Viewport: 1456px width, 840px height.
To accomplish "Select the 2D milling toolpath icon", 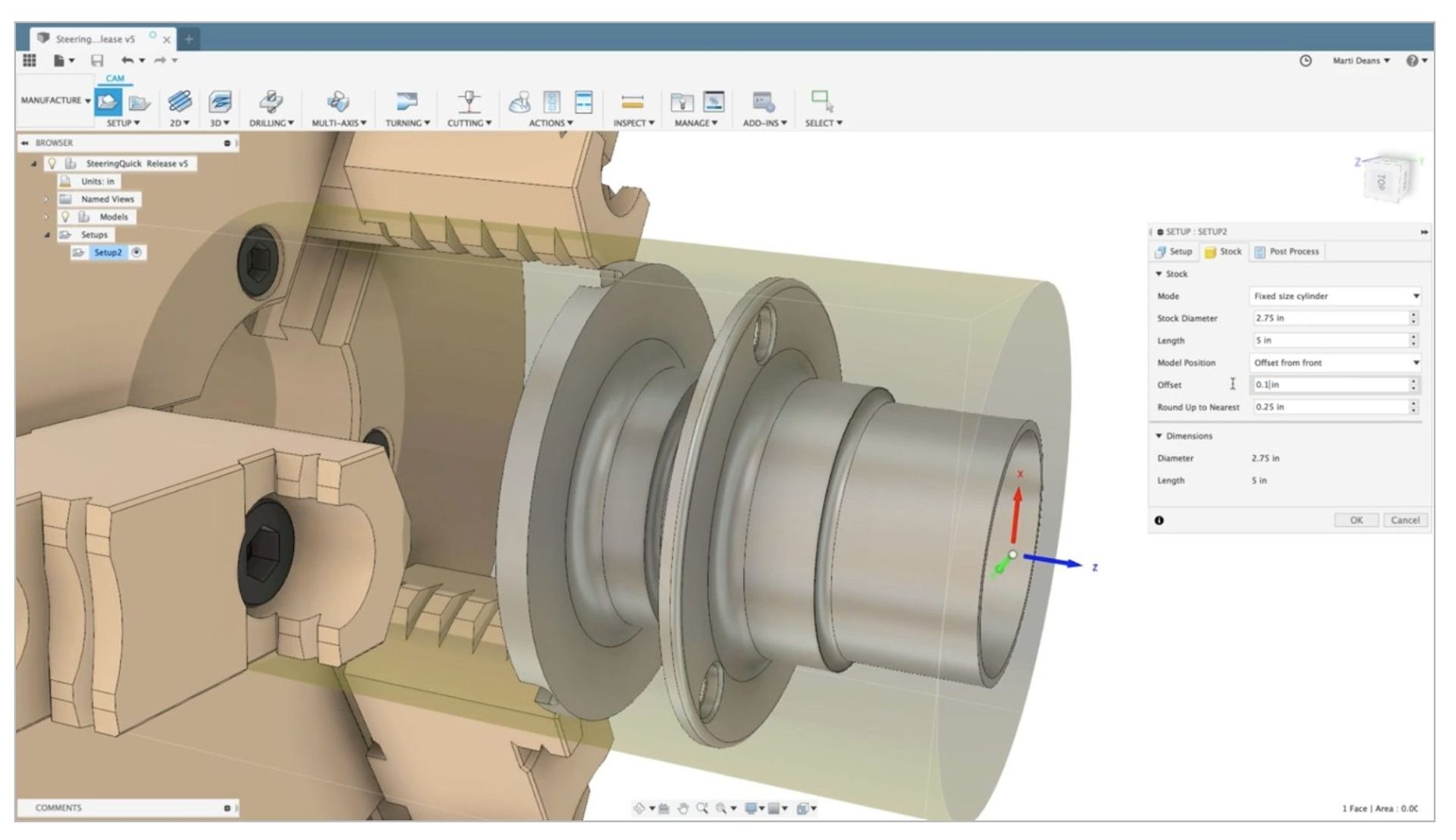I will (x=180, y=102).
